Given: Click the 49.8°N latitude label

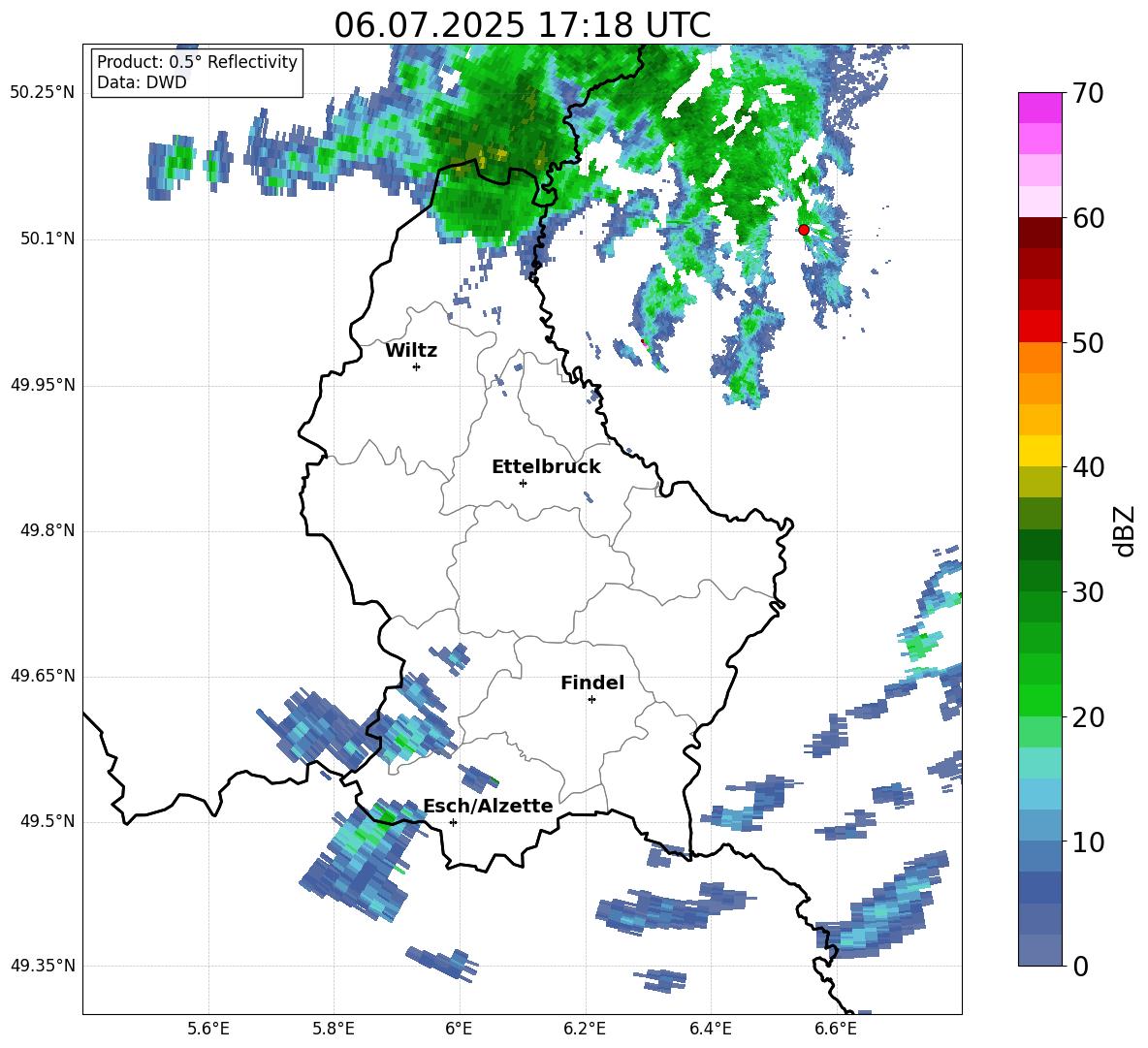Looking at the screenshot, I should 47,530.
